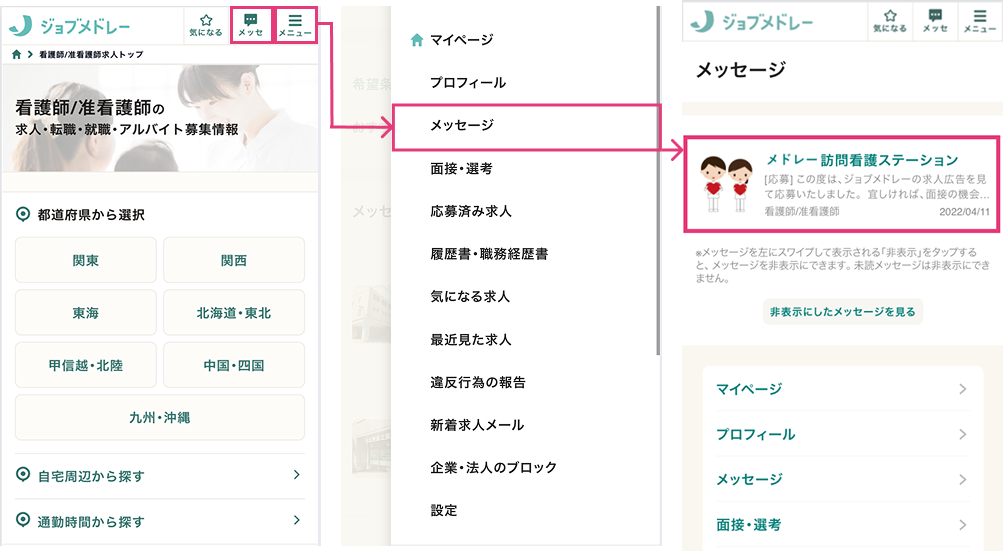Open メッセ icon in message screen header
The width and height of the screenshot is (1003, 556).
(935, 21)
